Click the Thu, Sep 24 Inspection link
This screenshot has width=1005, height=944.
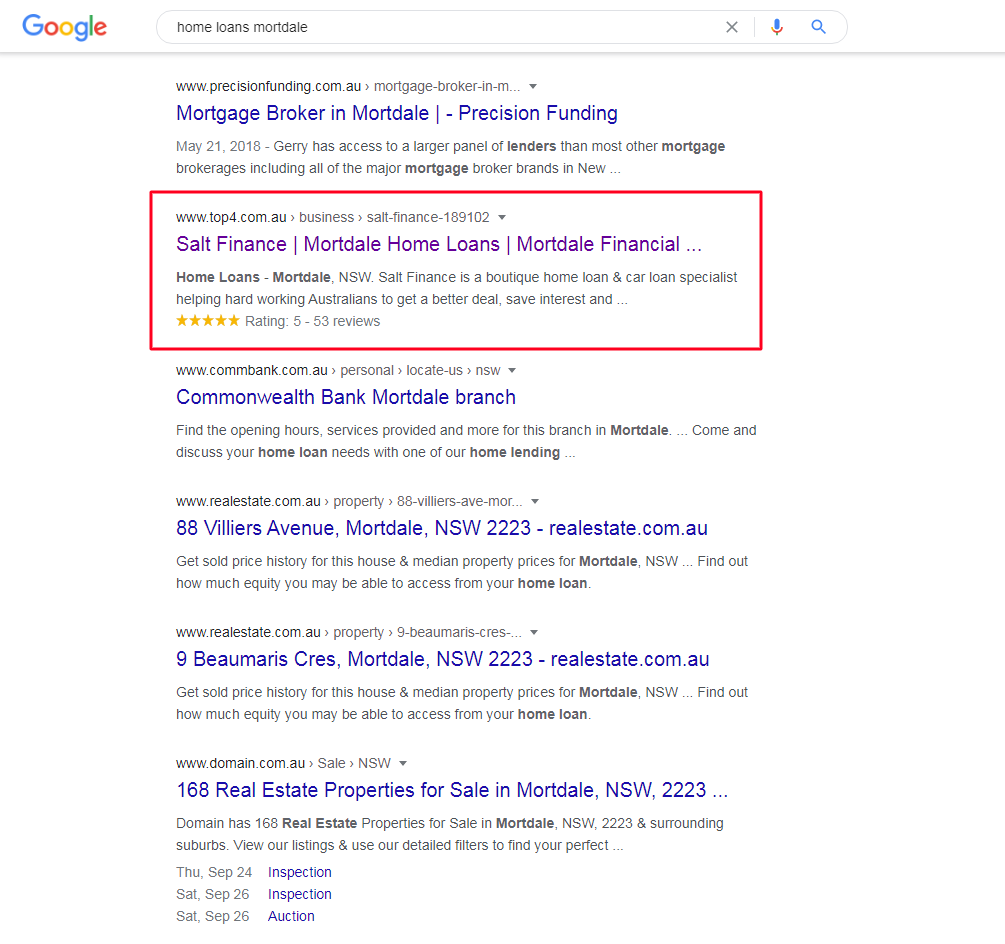299,872
